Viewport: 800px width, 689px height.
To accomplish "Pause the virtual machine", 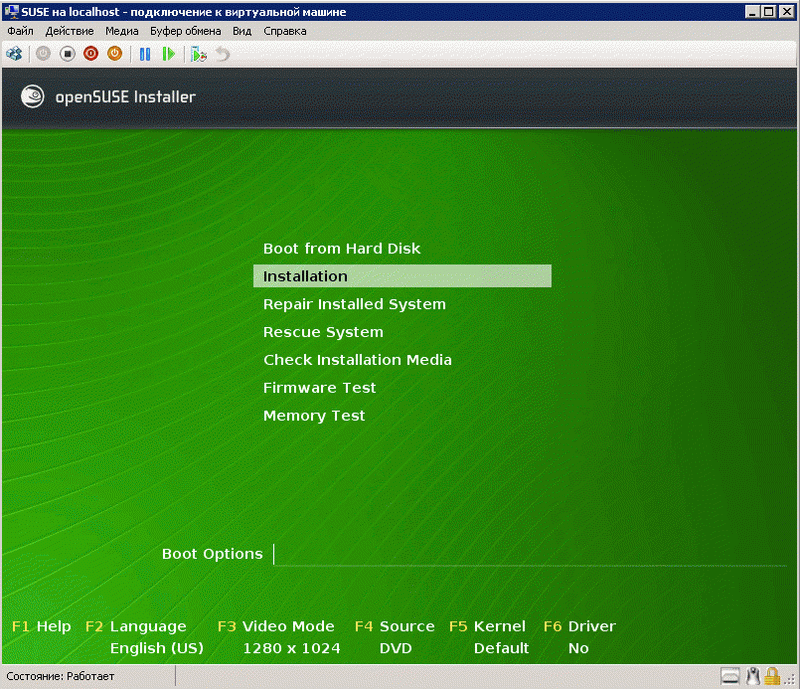I will (x=145, y=54).
